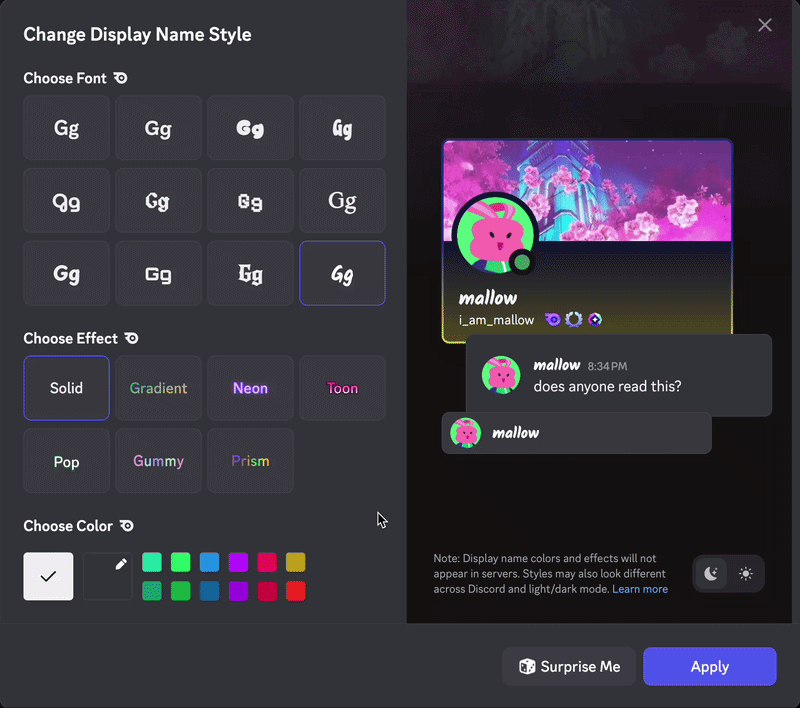Choose the Neon effect
The image size is (800, 708).
tap(250, 388)
